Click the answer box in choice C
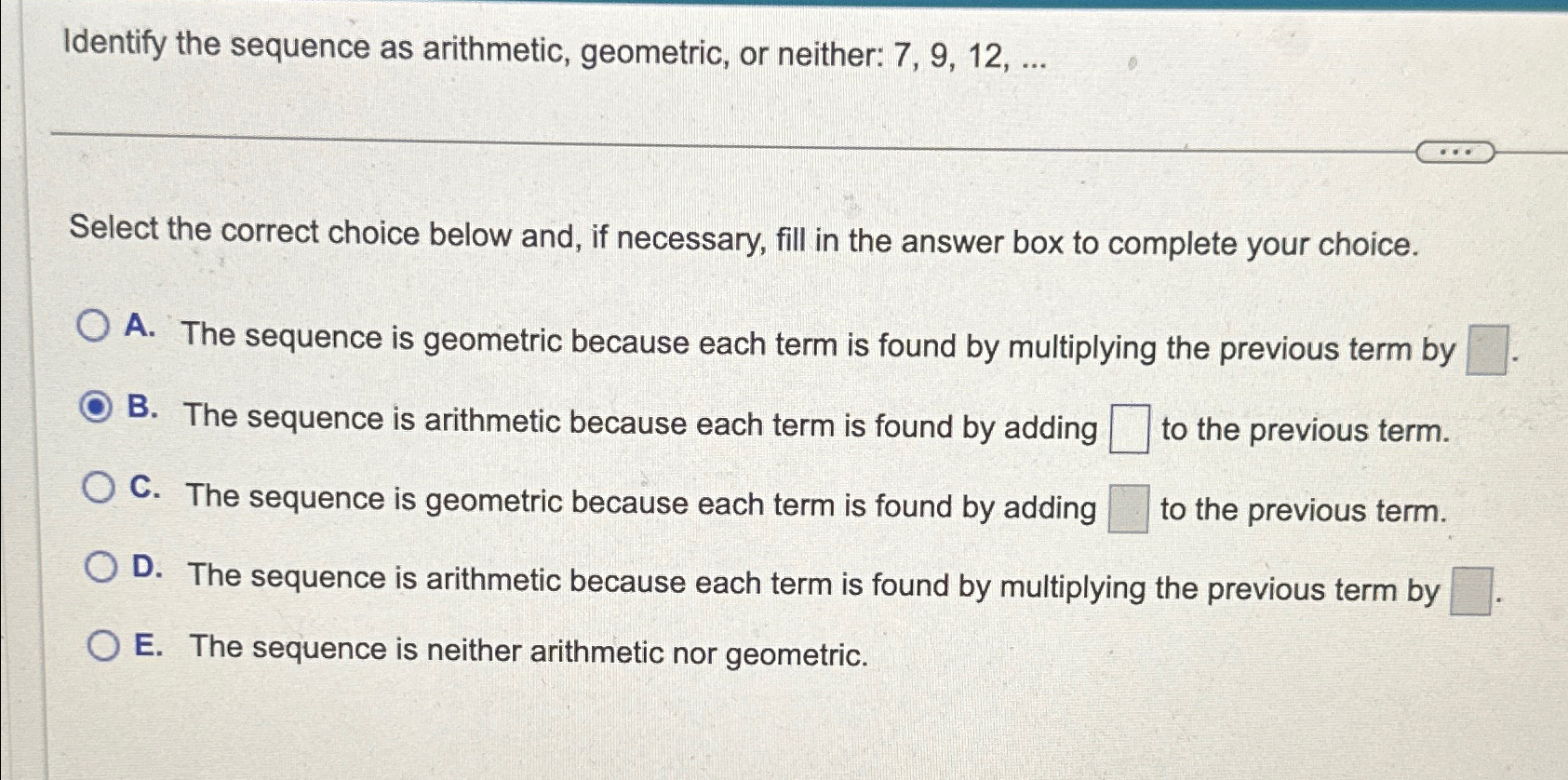 click(x=1127, y=508)
